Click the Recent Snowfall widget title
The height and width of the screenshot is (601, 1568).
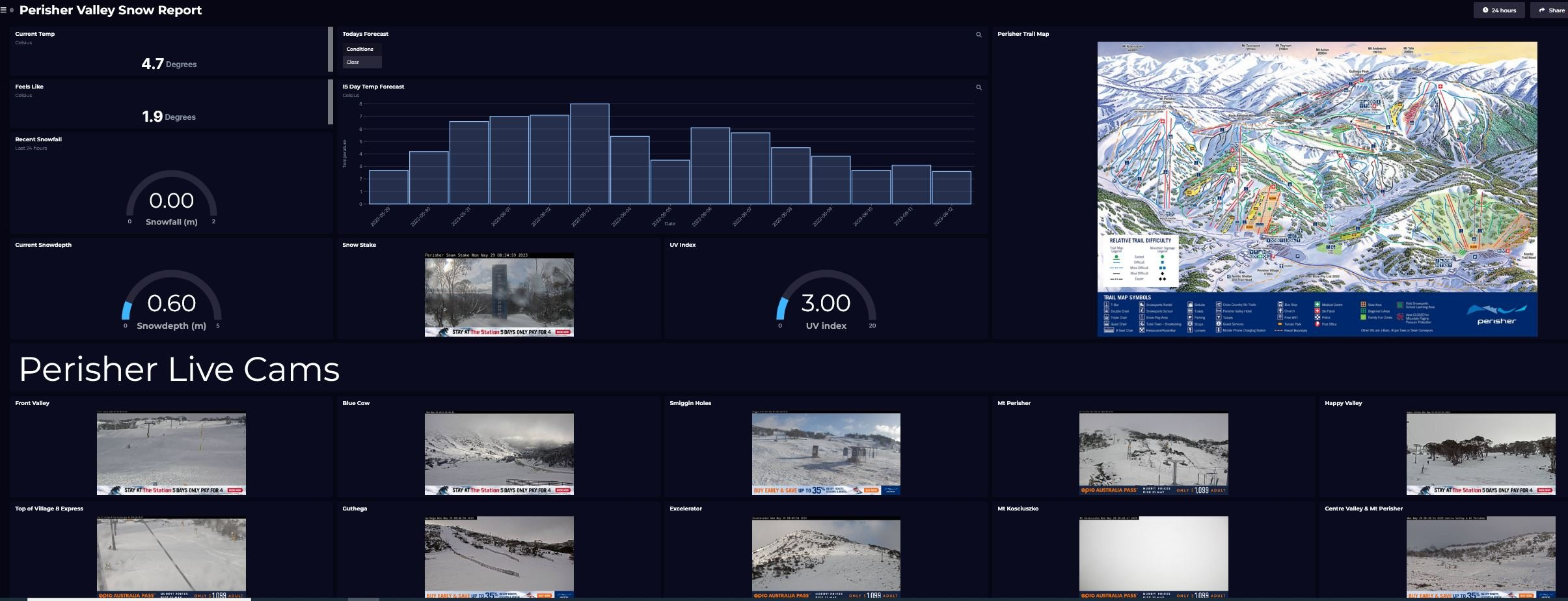[x=38, y=139]
